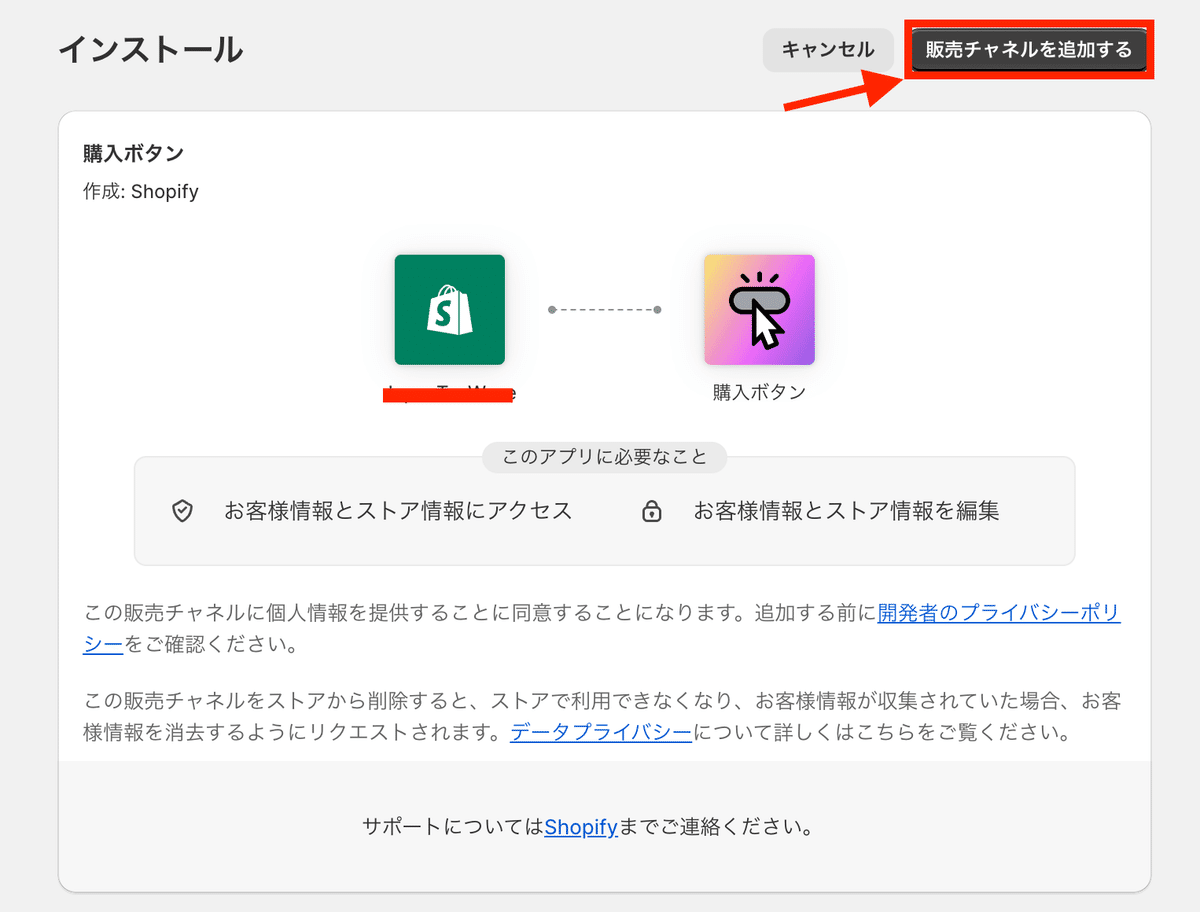The image size is (1200, 912).
Task: Select the インストール page heading
Action: coord(150,49)
